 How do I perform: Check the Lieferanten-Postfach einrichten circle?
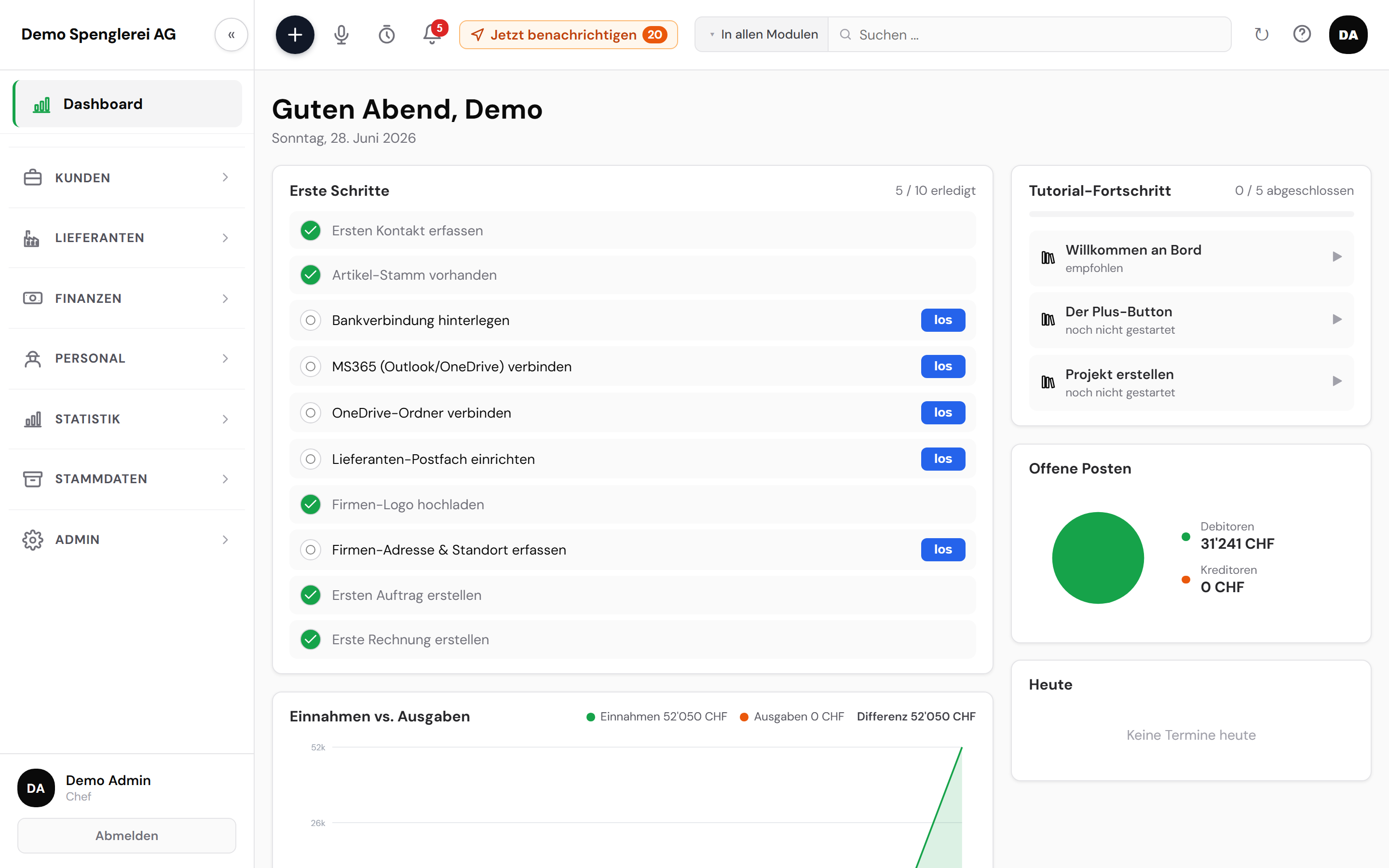[311, 459]
